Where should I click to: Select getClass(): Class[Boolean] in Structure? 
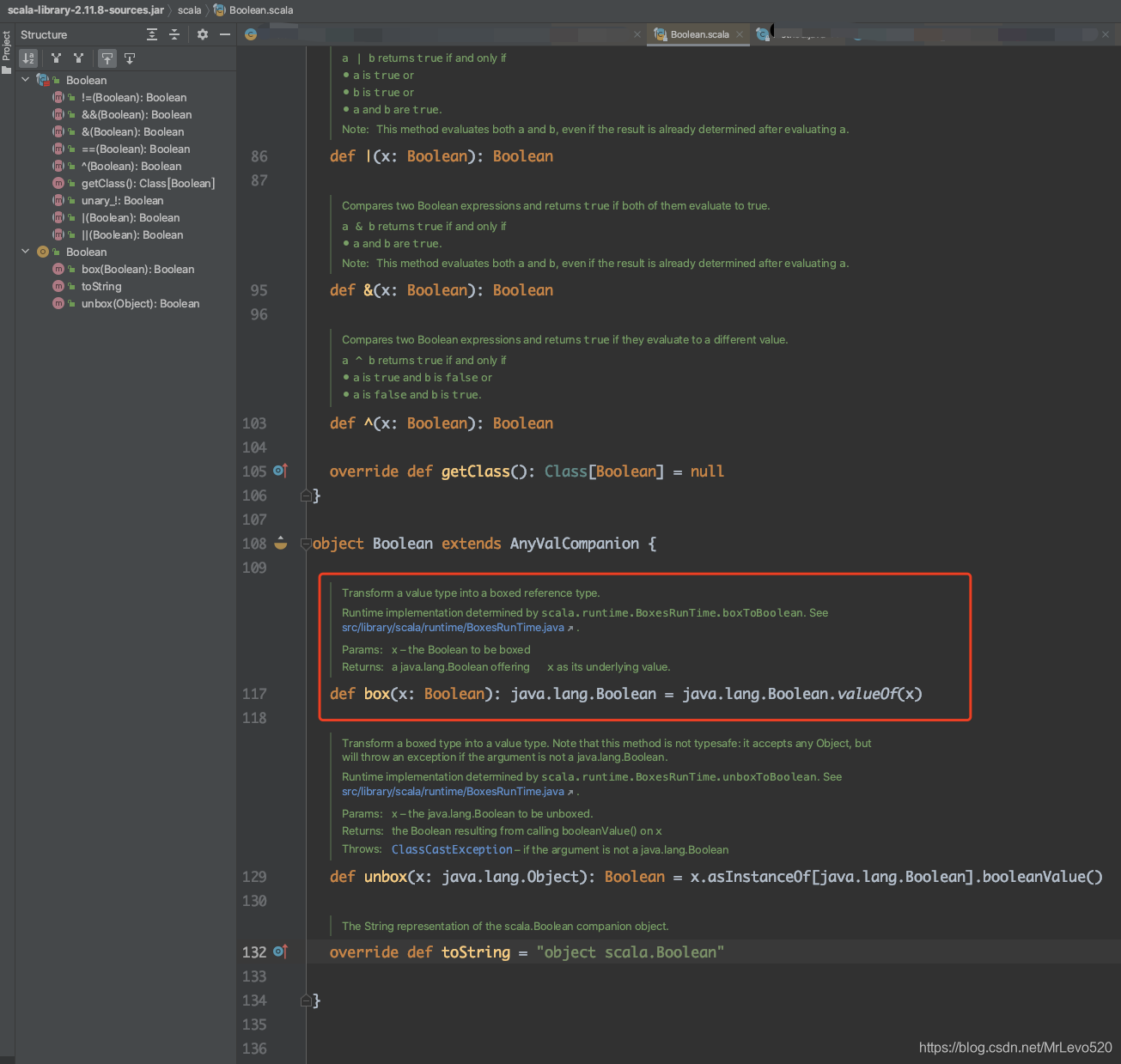coord(148,183)
